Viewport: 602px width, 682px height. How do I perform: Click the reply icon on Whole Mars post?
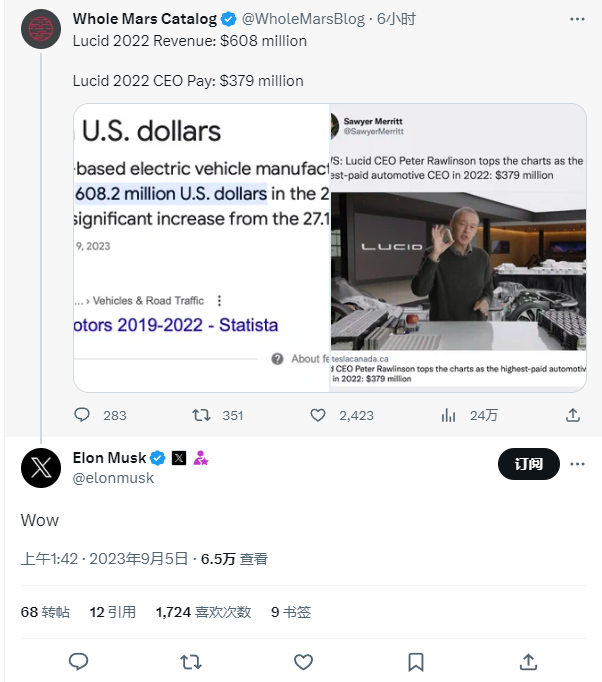click(82, 415)
